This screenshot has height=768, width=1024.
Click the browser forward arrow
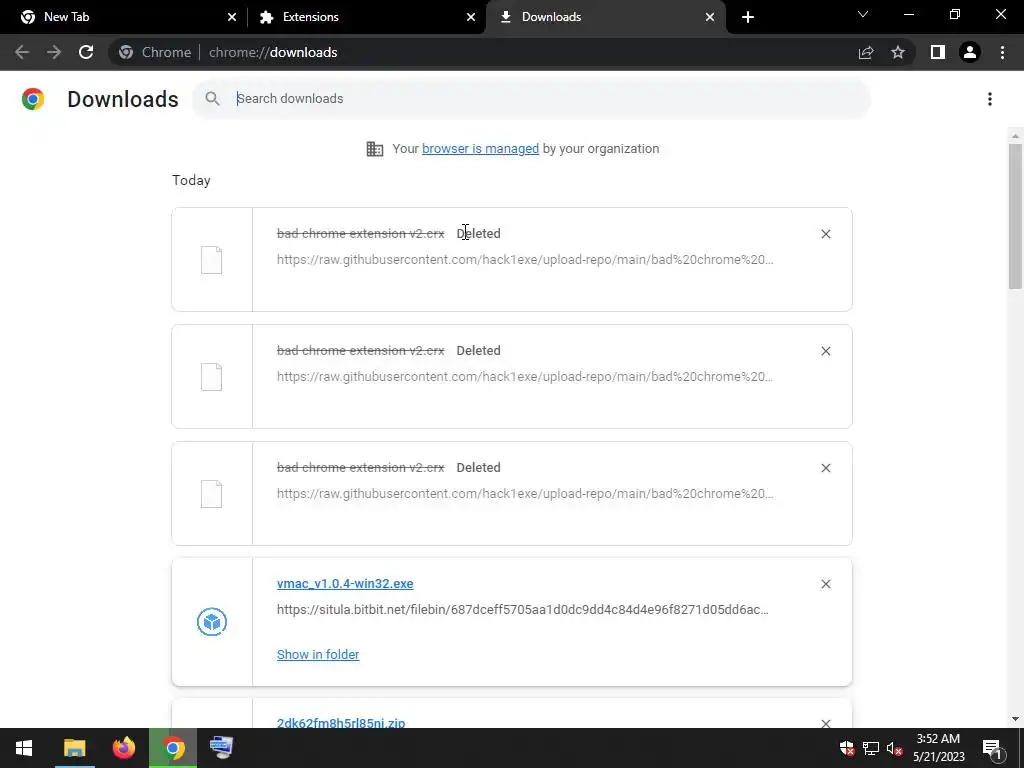tap(54, 52)
